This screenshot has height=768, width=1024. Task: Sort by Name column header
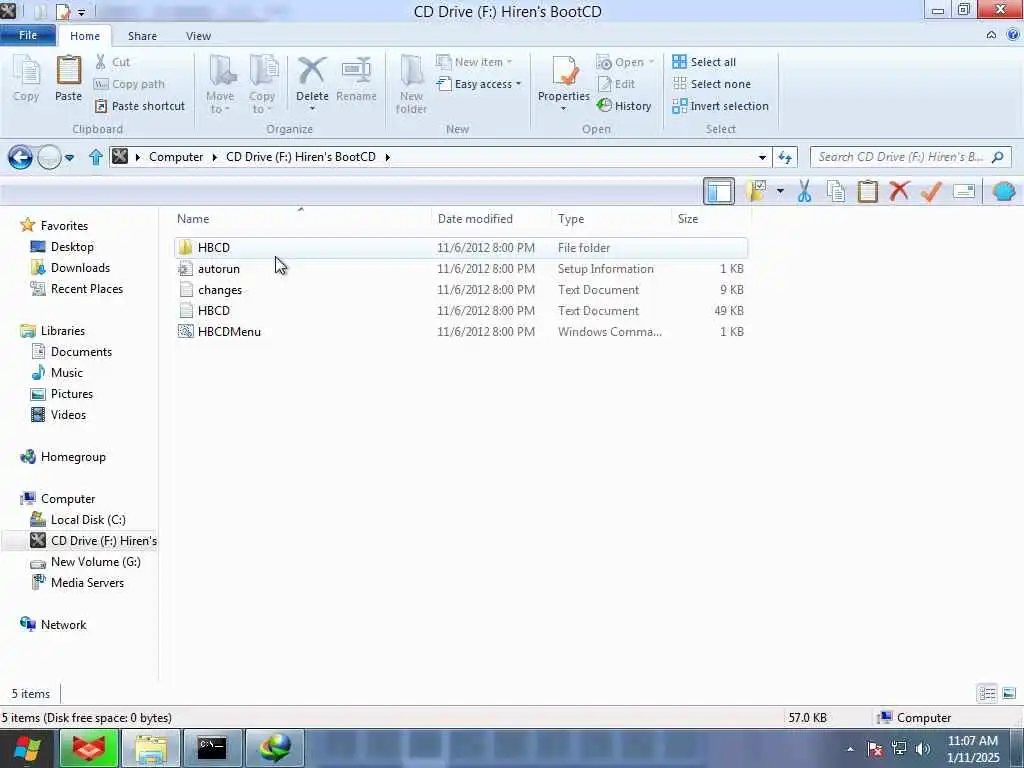[193, 219]
